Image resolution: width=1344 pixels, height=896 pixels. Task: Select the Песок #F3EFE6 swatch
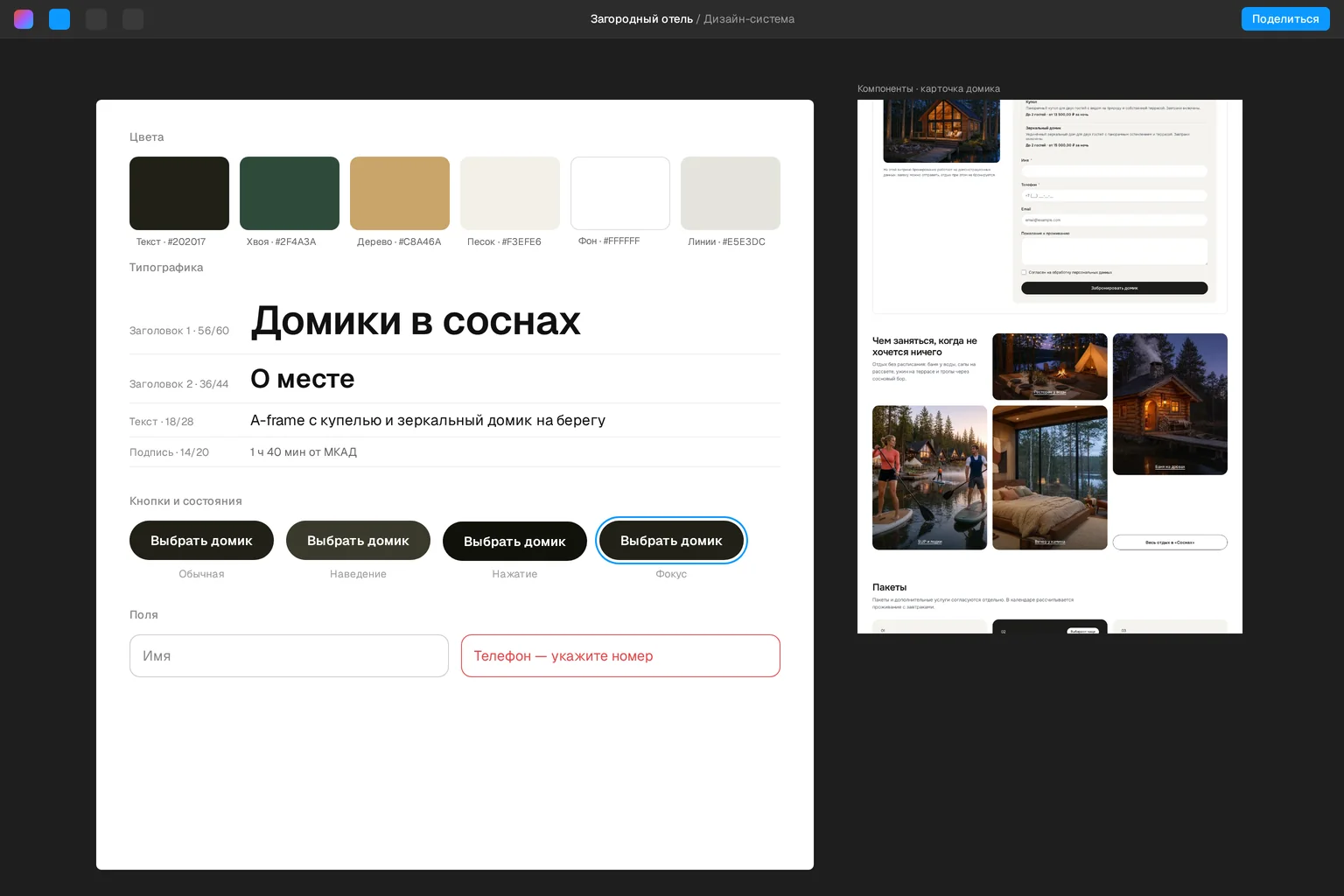510,193
